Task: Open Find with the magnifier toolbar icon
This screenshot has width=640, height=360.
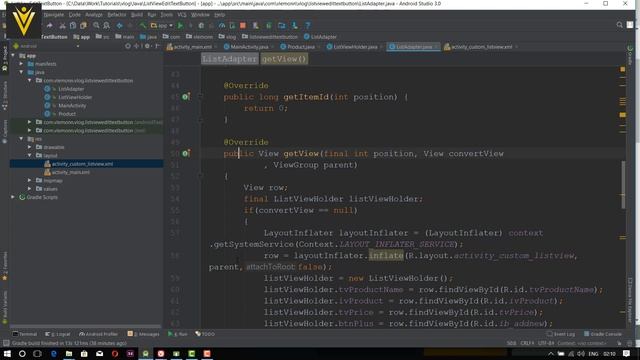Action: 96,25
